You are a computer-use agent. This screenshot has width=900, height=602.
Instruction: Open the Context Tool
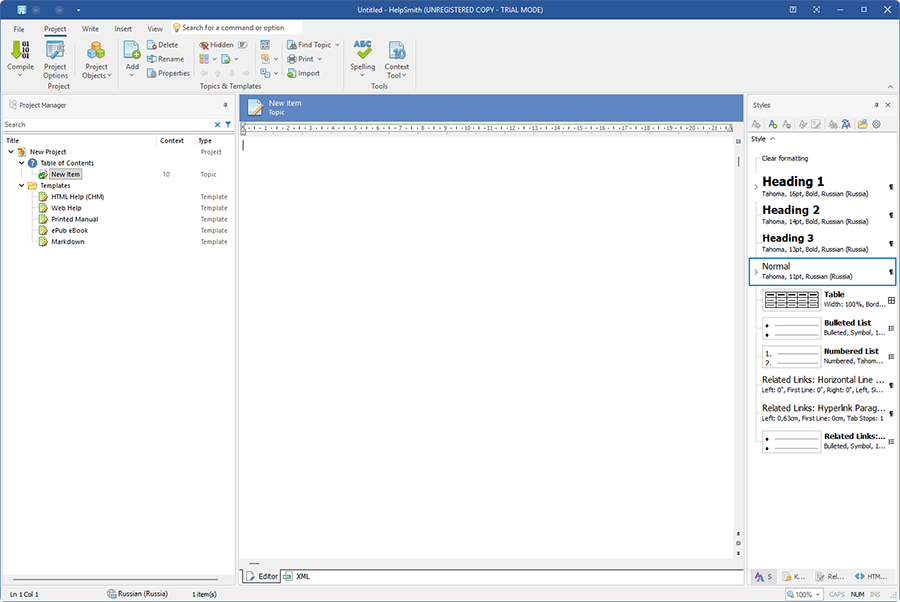point(397,60)
